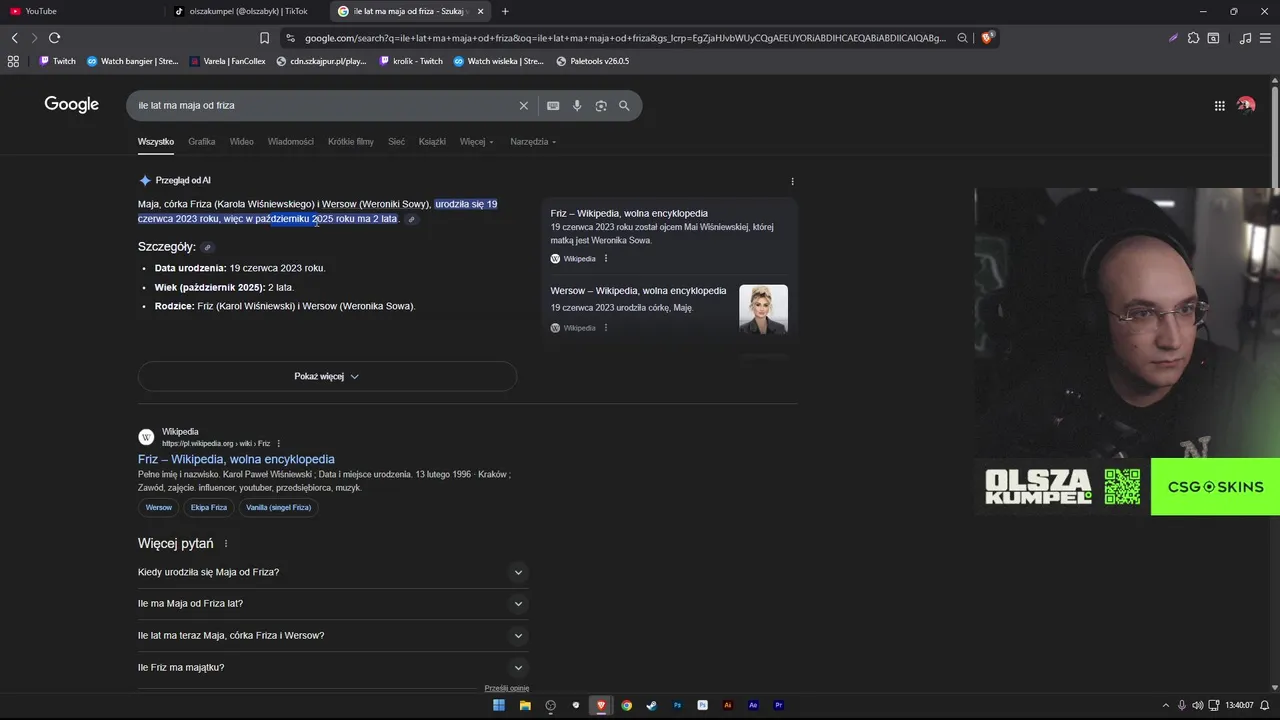Select the Książki results tab

click(432, 142)
